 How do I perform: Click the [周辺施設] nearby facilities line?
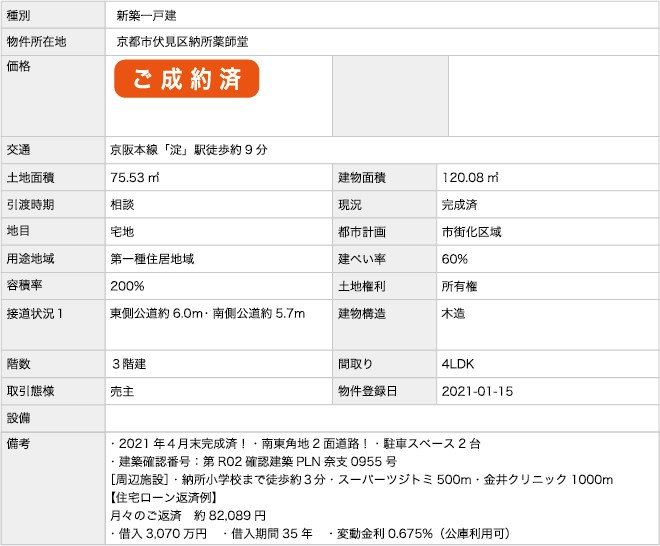click(362, 479)
